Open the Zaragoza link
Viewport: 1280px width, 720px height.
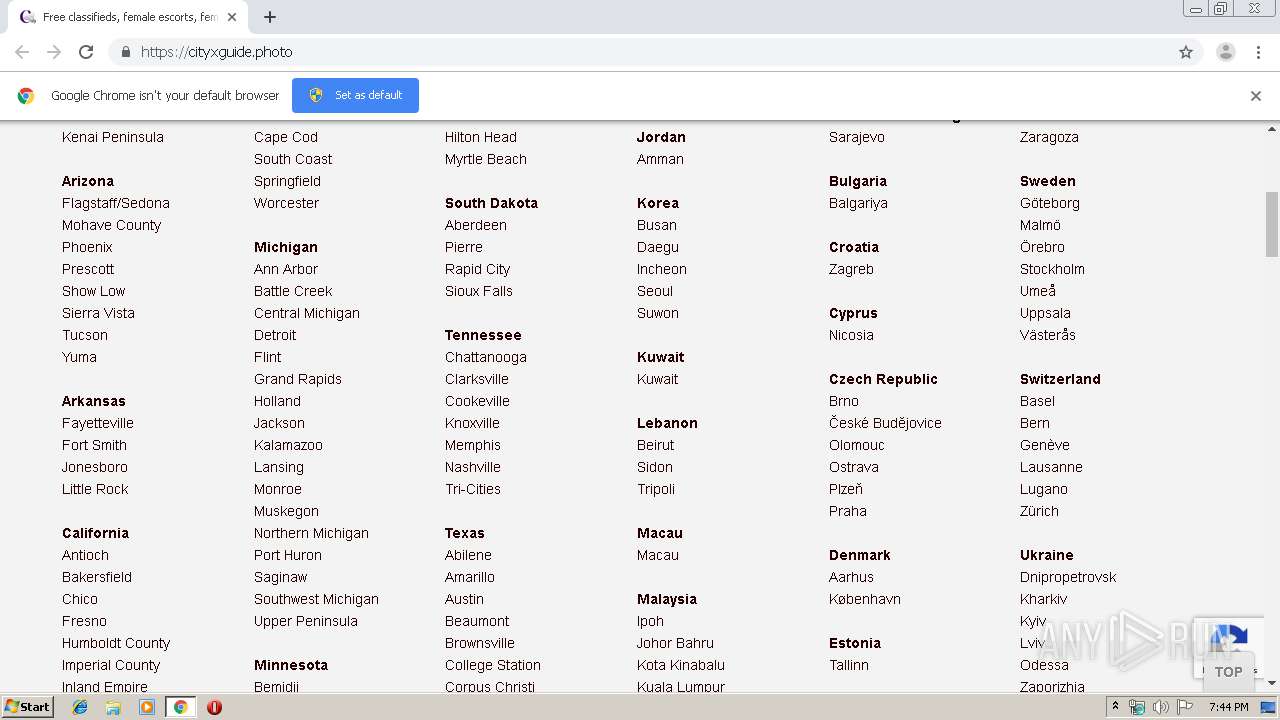(1049, 137)
